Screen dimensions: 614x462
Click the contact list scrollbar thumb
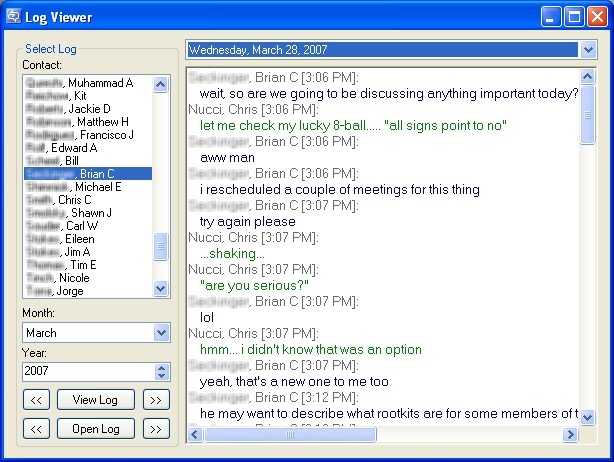click(161, 246)
